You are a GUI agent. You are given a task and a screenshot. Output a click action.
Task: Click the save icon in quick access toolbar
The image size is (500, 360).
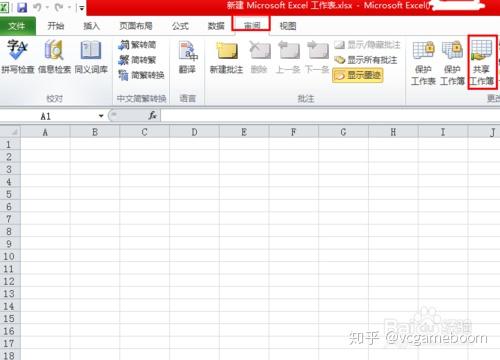22,7
